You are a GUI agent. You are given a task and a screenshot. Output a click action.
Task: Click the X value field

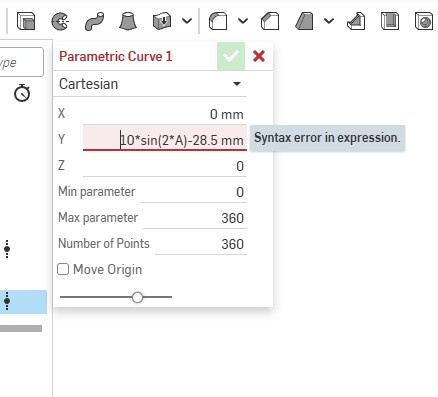pyautogui.click(x=165, y=114)
